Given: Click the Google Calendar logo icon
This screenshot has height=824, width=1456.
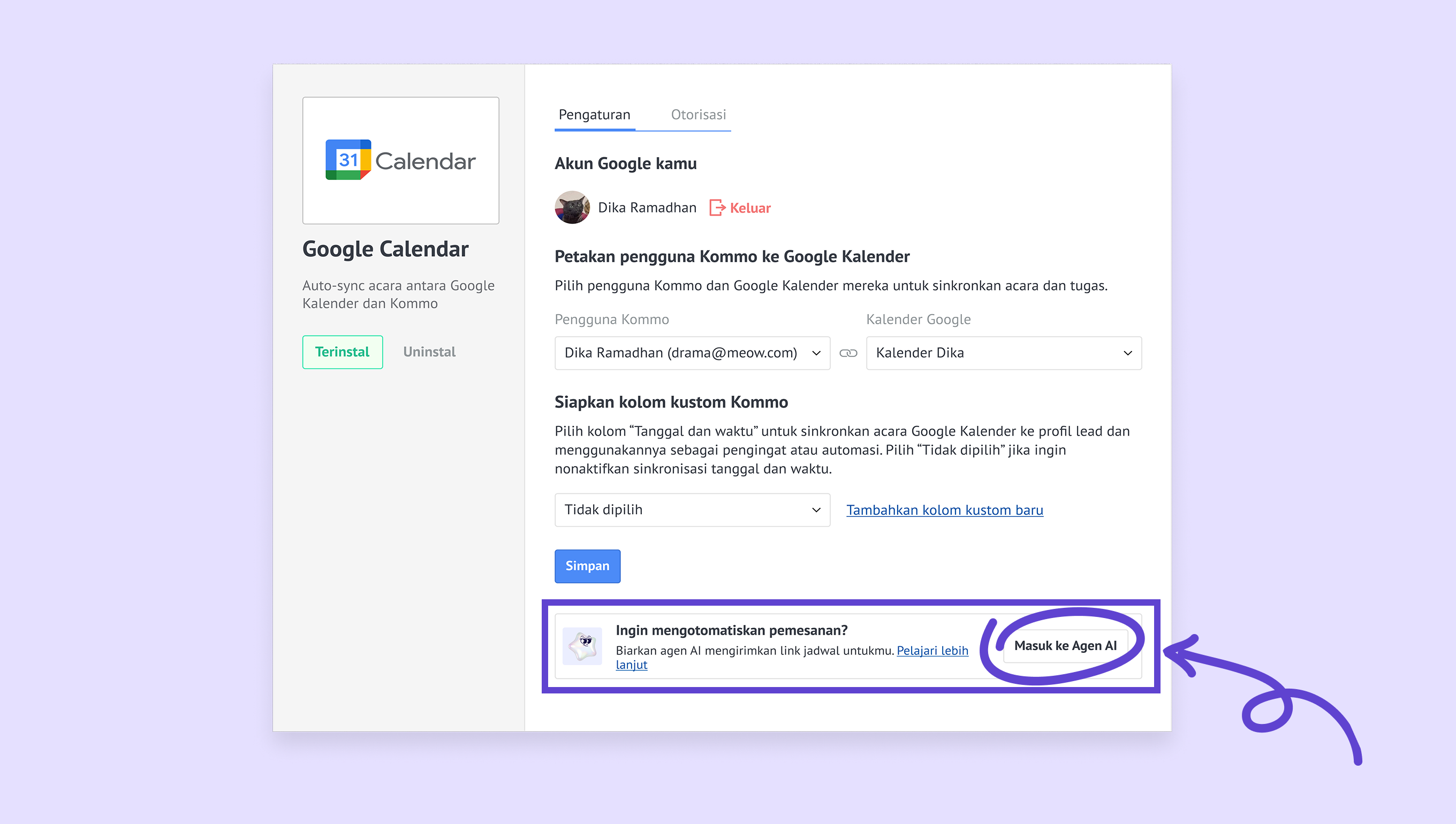Looking at the screenshot, I should 348,160.
